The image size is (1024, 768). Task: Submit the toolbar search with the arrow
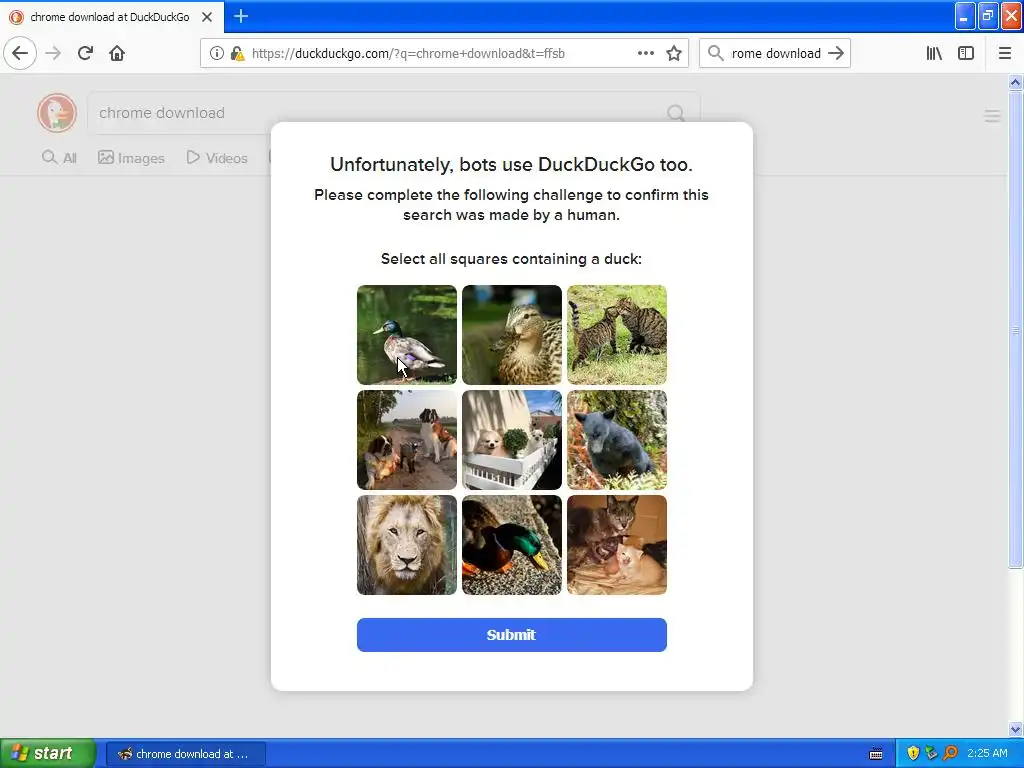click(x=836, y=53)
